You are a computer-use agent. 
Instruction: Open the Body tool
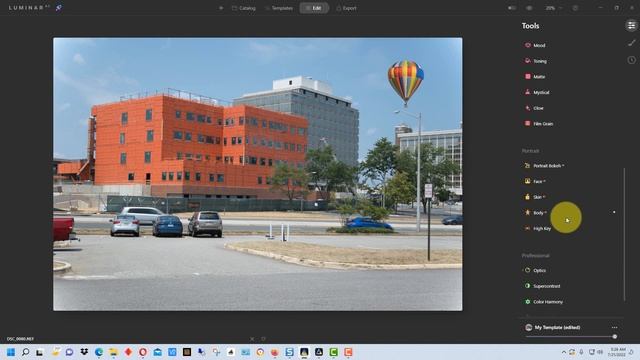535,213
